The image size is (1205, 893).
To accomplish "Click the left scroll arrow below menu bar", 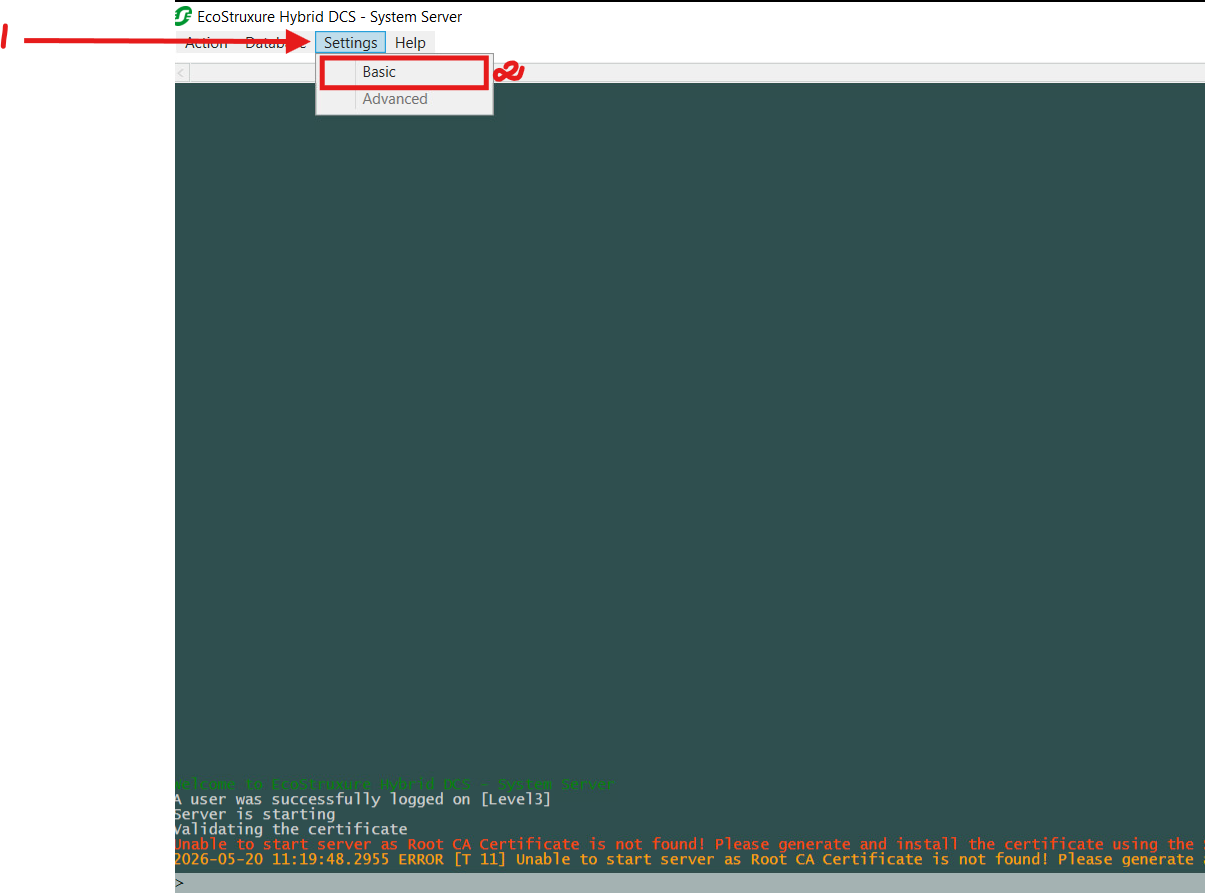I will tap(181, 72).
